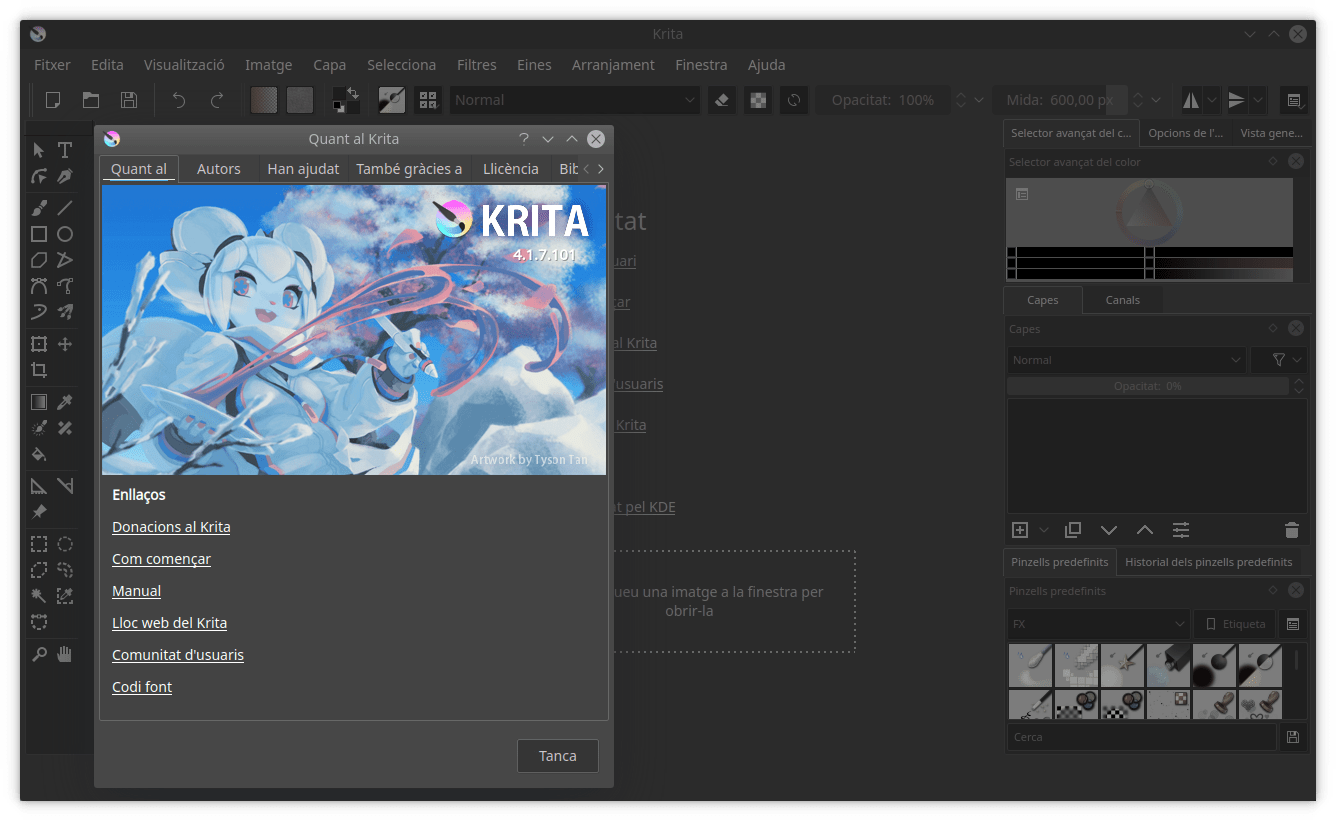Open the Arranjament menu

[x=613, y=64]
